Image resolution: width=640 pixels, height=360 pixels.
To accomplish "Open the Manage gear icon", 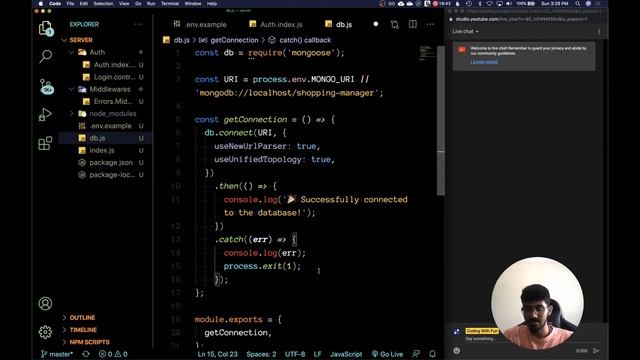I will point(45,332).
